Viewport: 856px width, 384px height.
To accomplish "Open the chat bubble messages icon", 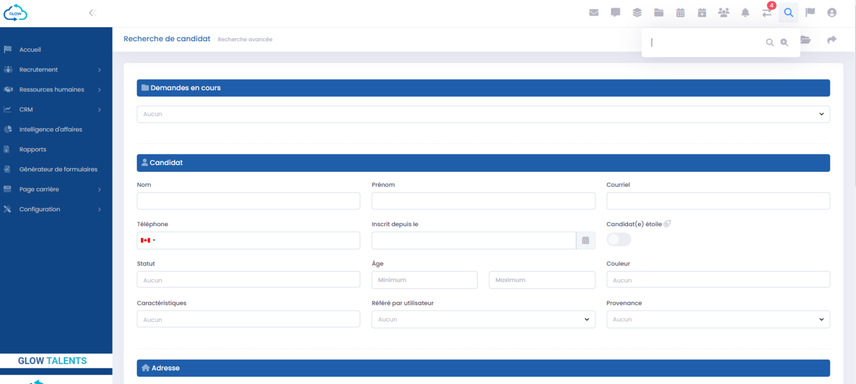I will pyautogui.click(x=615, y=13).
